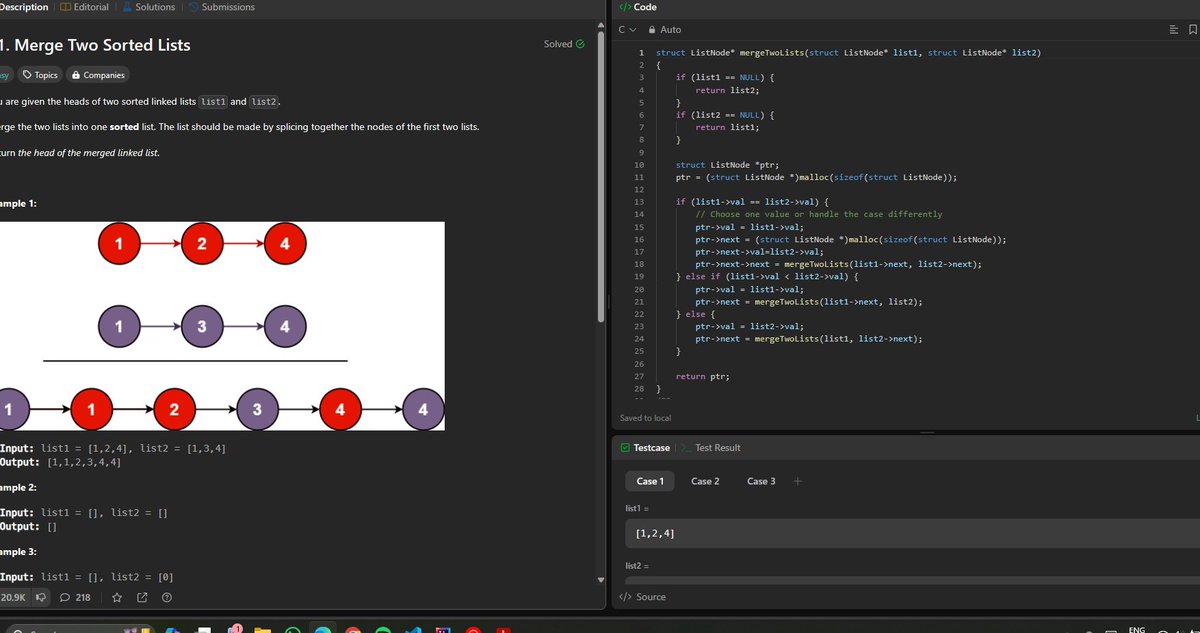Click the example 1 linked list image
The width and height of the screenshot is (1200, 633).
coord(222,326)
